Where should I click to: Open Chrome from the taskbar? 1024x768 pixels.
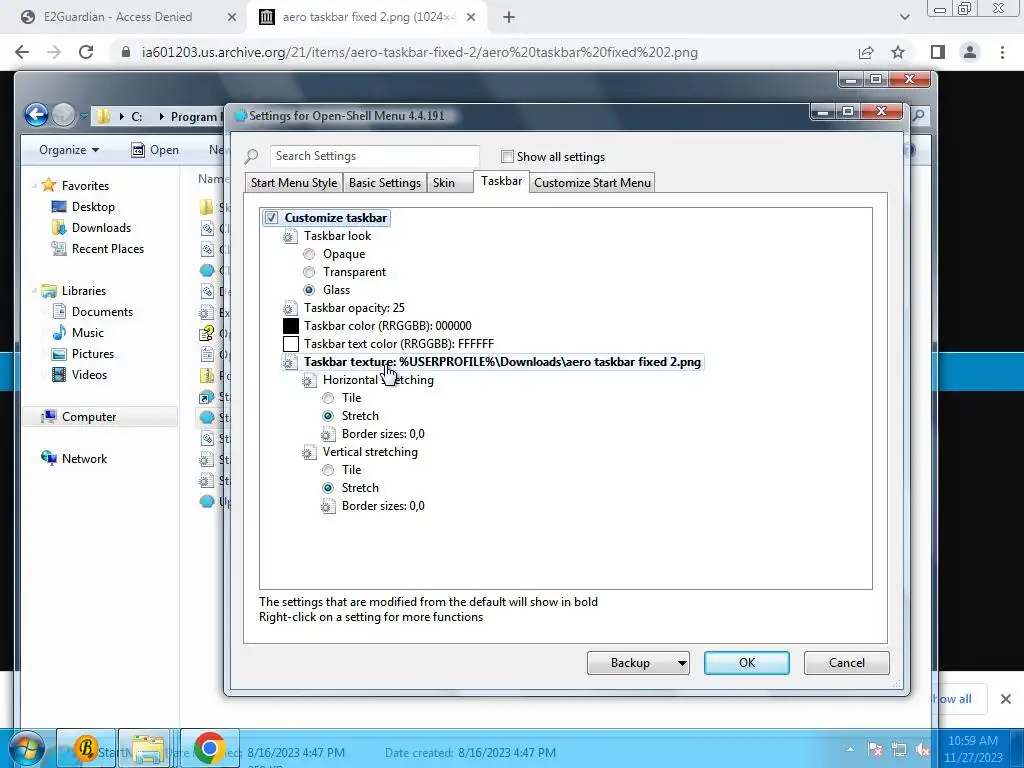pyautogui.click(x=210, y=748)
